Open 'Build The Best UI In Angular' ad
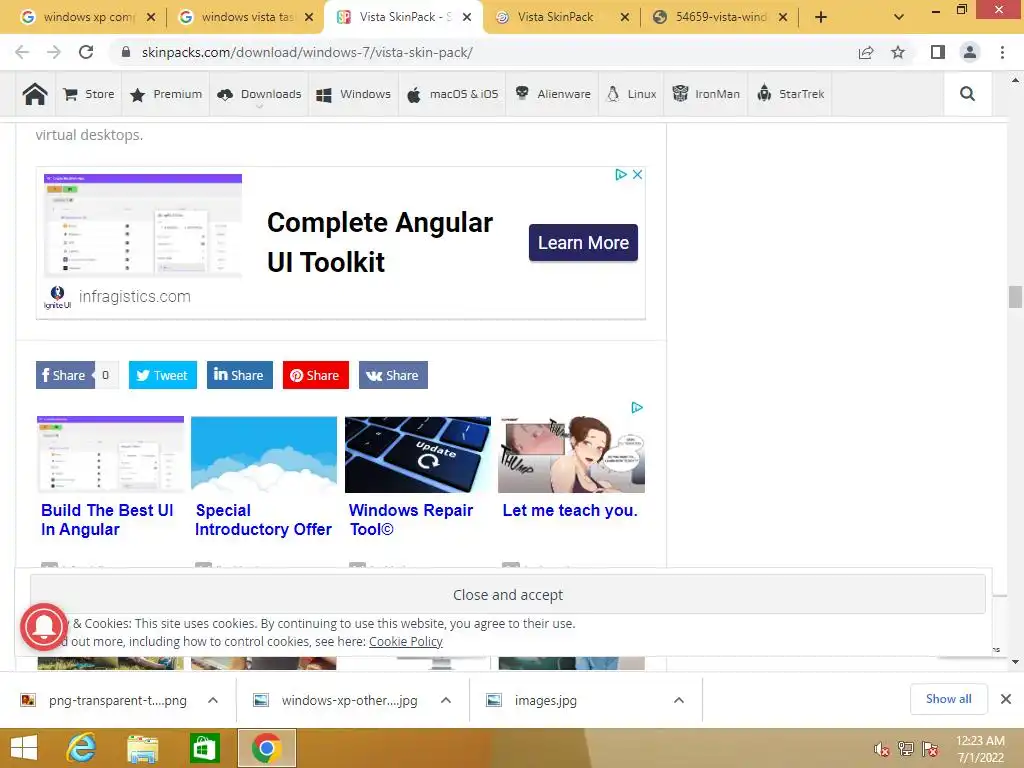The image size is (1024, 768). [107, 520]
